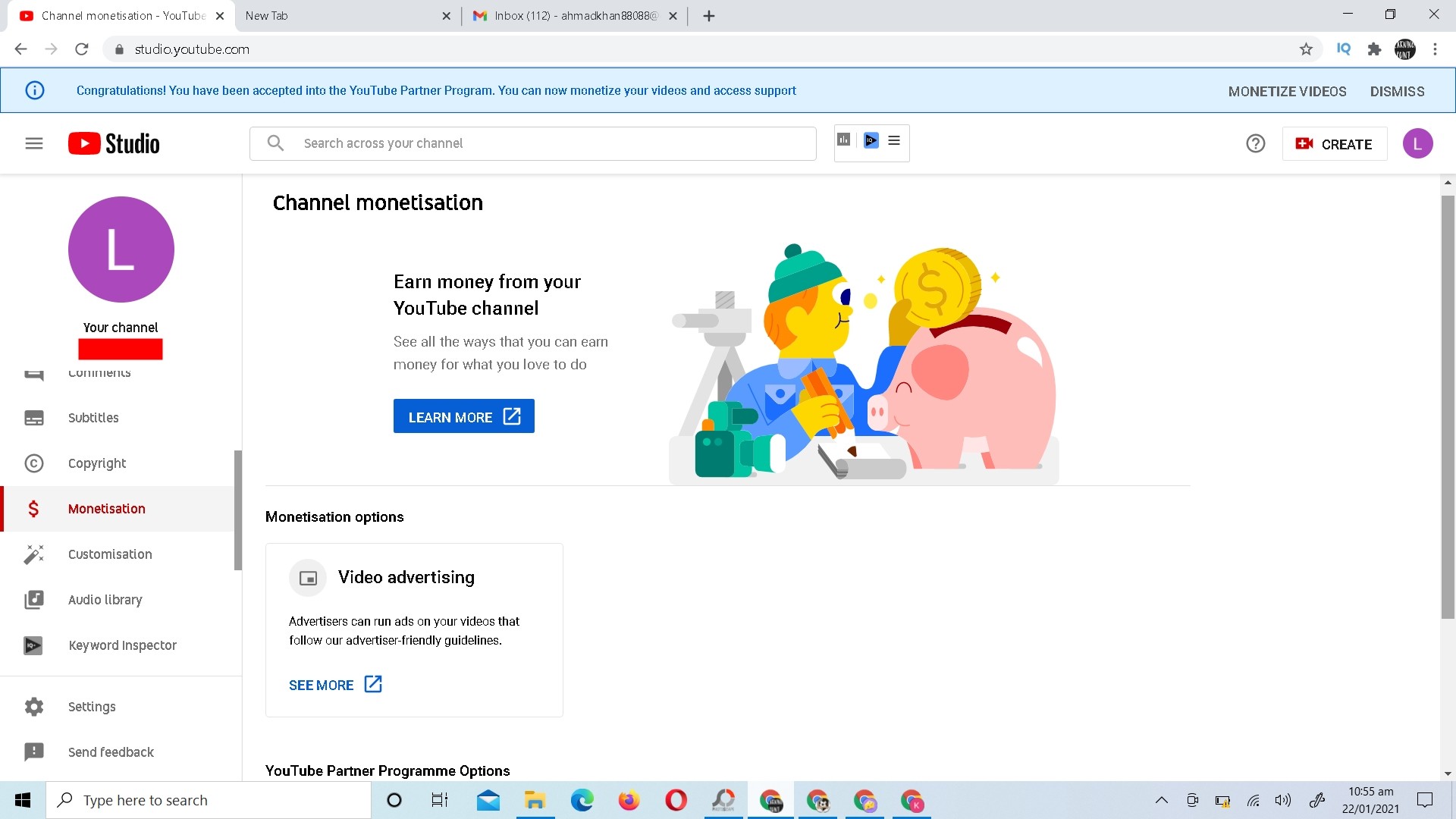Open the account avatar in the header

pyautogui.click(x=1417, y=143)
